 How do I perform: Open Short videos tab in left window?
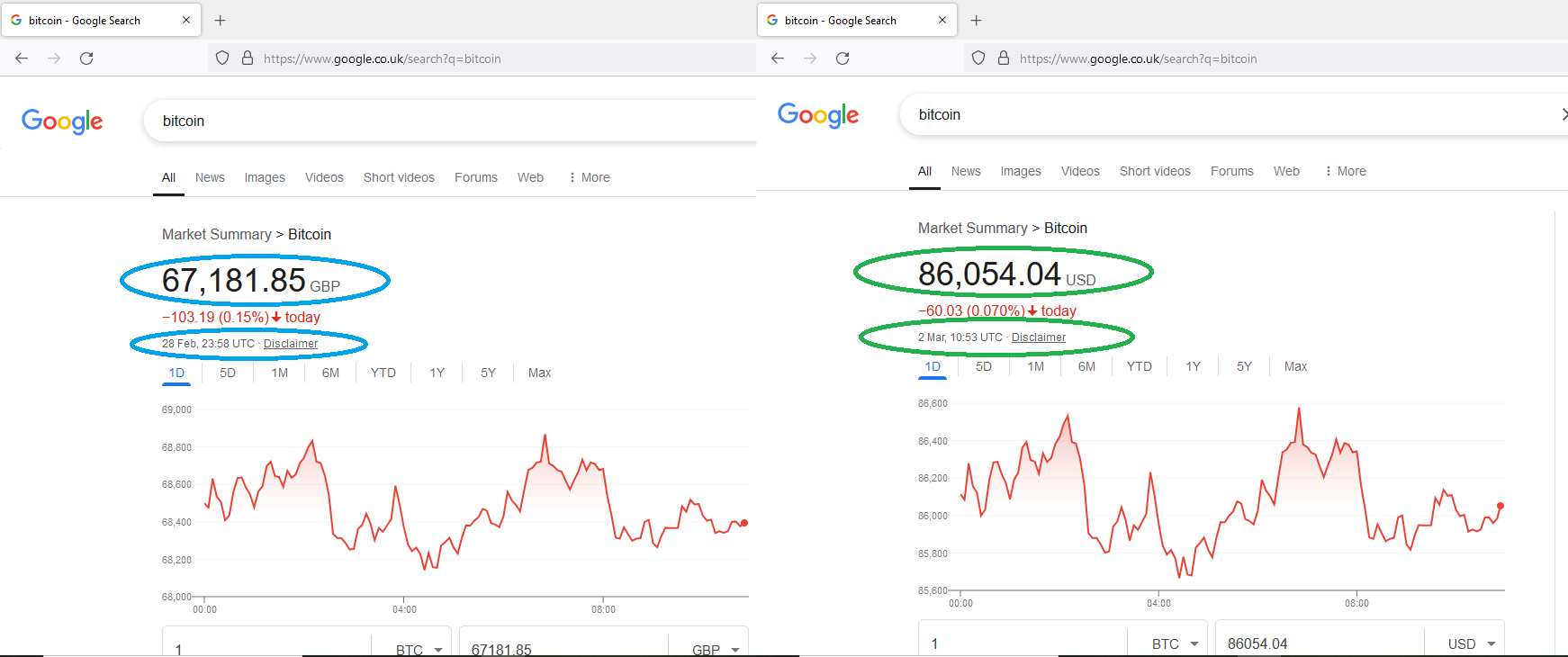pyautogui.click(x=399, y=177)
